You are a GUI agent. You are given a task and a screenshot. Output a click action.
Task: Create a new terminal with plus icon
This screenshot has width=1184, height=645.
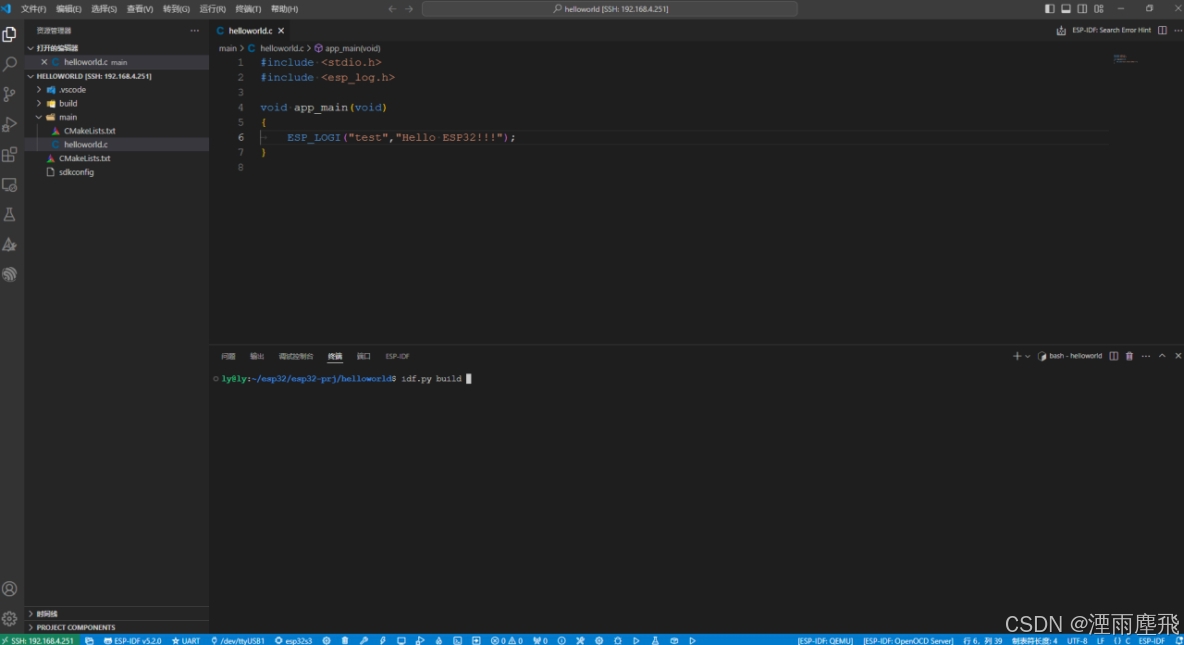[1016, 356]
